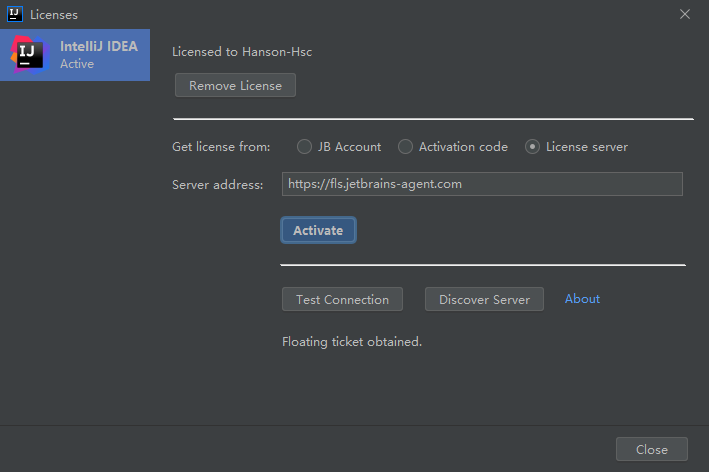709x472 pixels.
Task: Click the JB Account option label
Action: pyautogui.click(x=349, y=147)
